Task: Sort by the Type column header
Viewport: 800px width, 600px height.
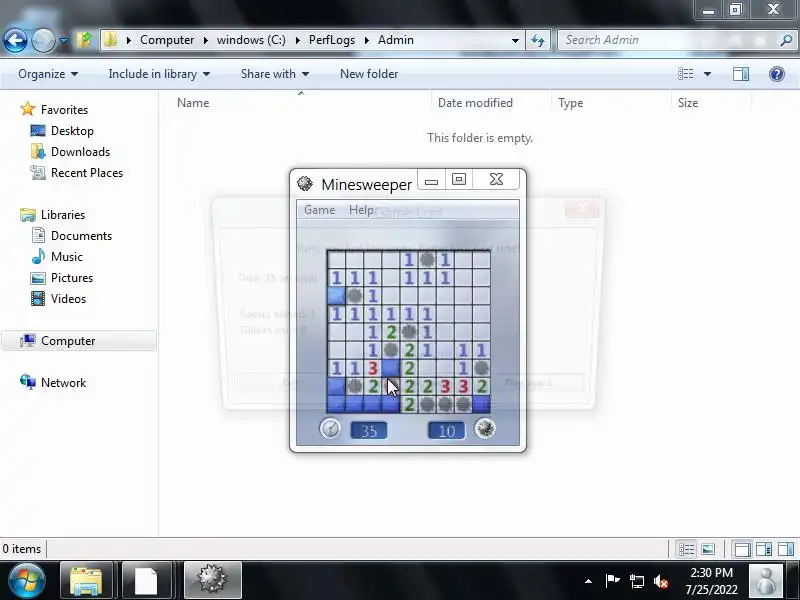Action: [570, 103]
